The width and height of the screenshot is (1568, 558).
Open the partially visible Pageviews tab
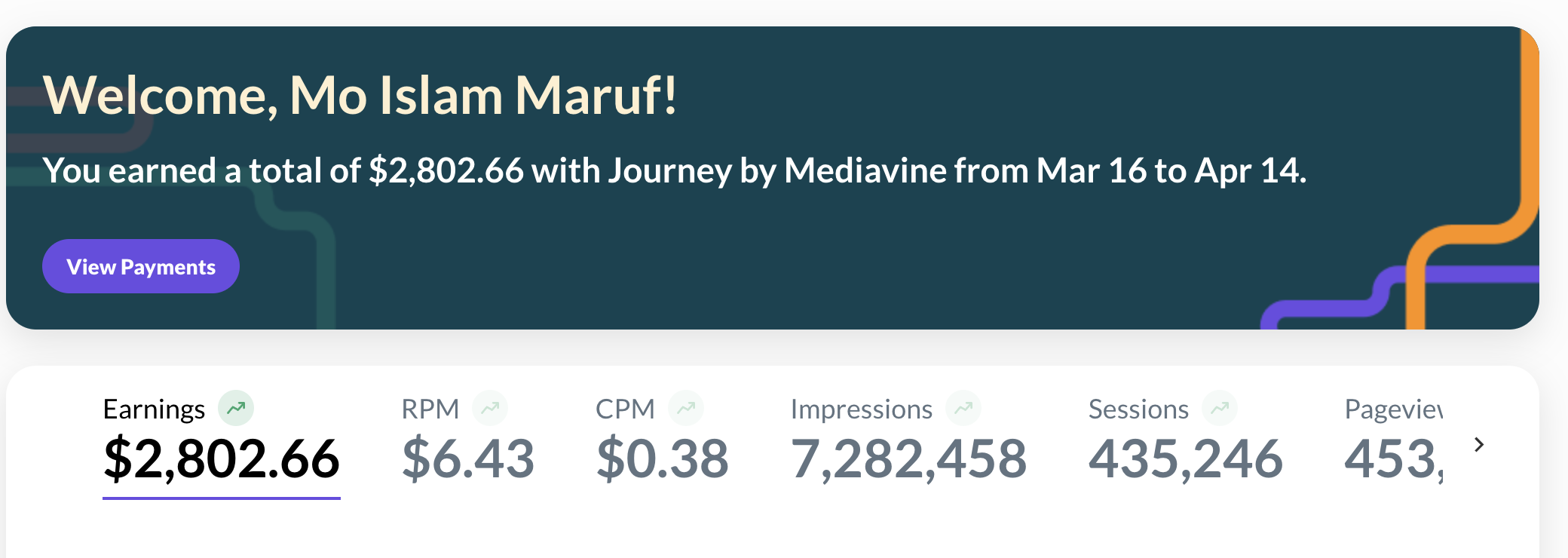[1393, 409]
